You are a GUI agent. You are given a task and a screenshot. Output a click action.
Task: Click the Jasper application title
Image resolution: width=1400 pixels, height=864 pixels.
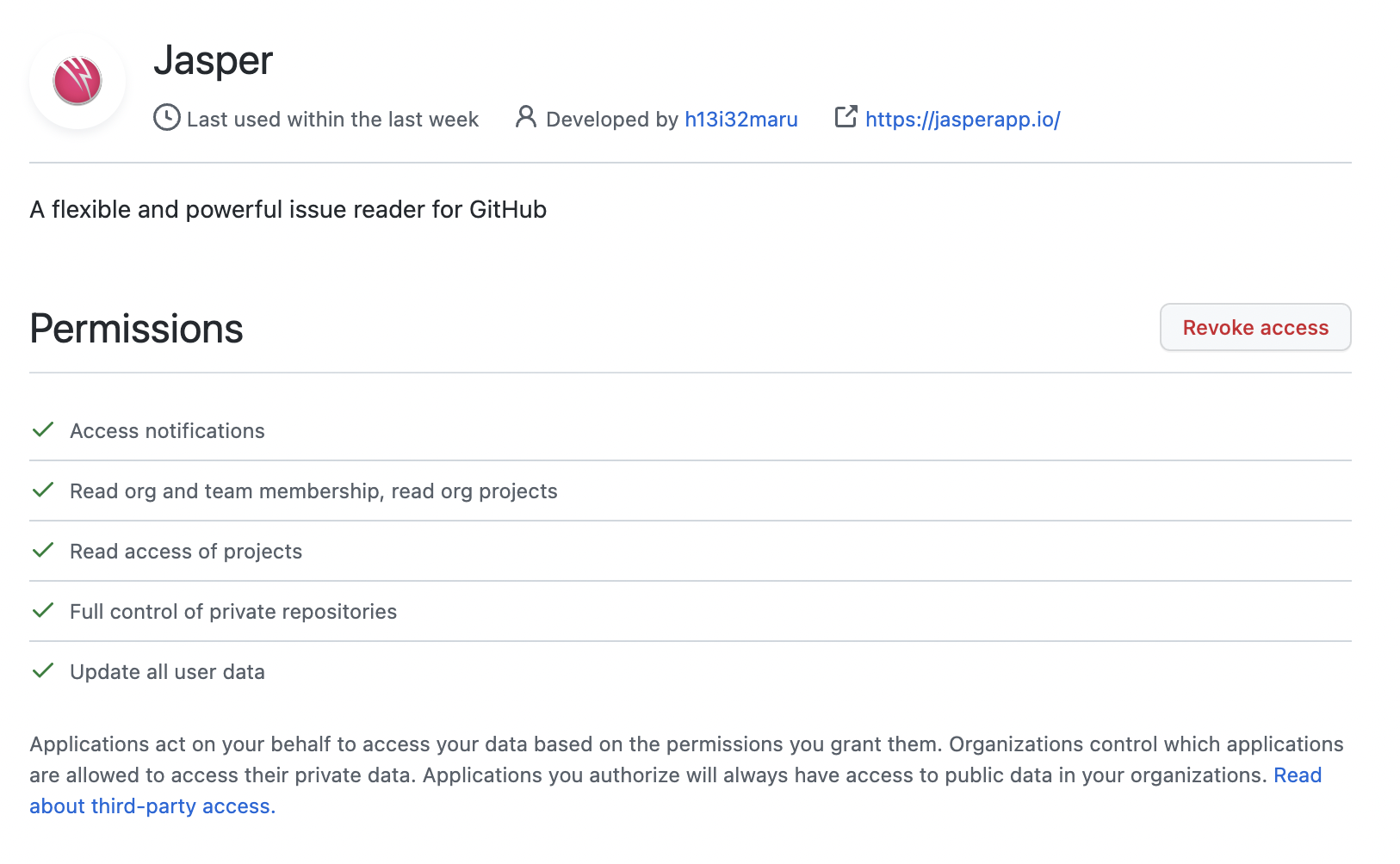213,60
